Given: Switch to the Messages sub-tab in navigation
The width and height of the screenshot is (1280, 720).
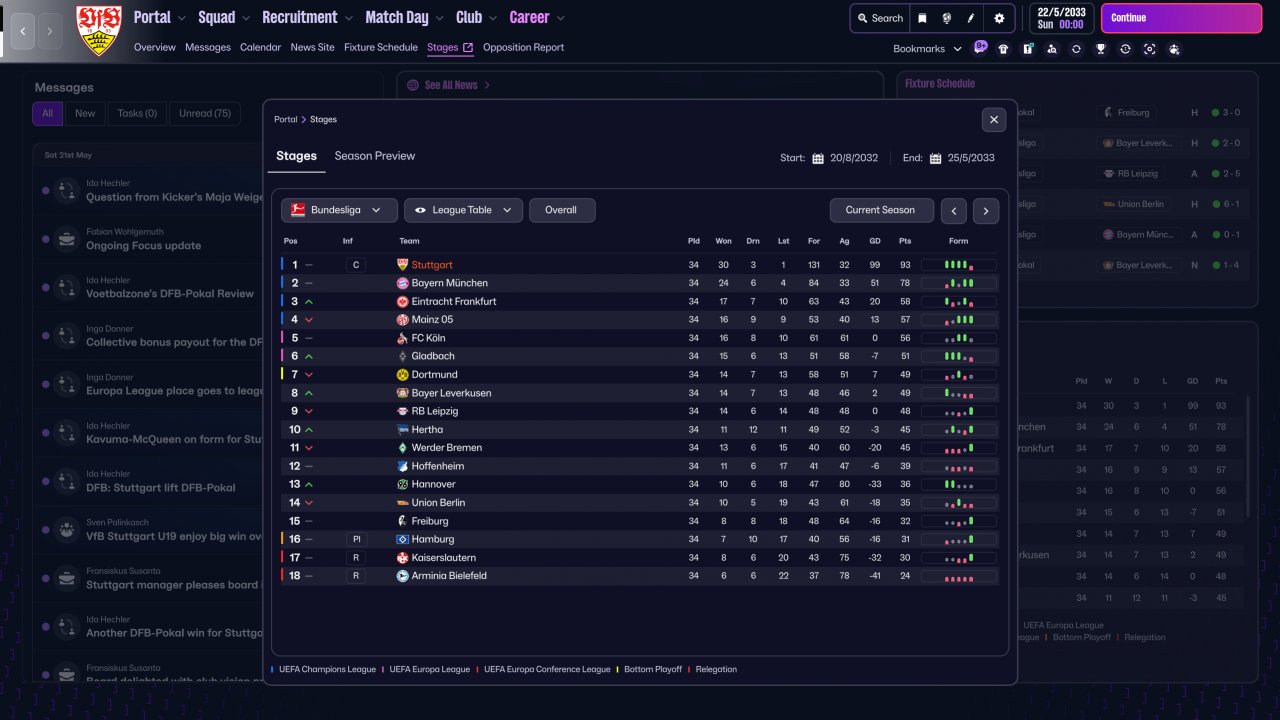Looking at the screenshot, I should click(207, 47).
